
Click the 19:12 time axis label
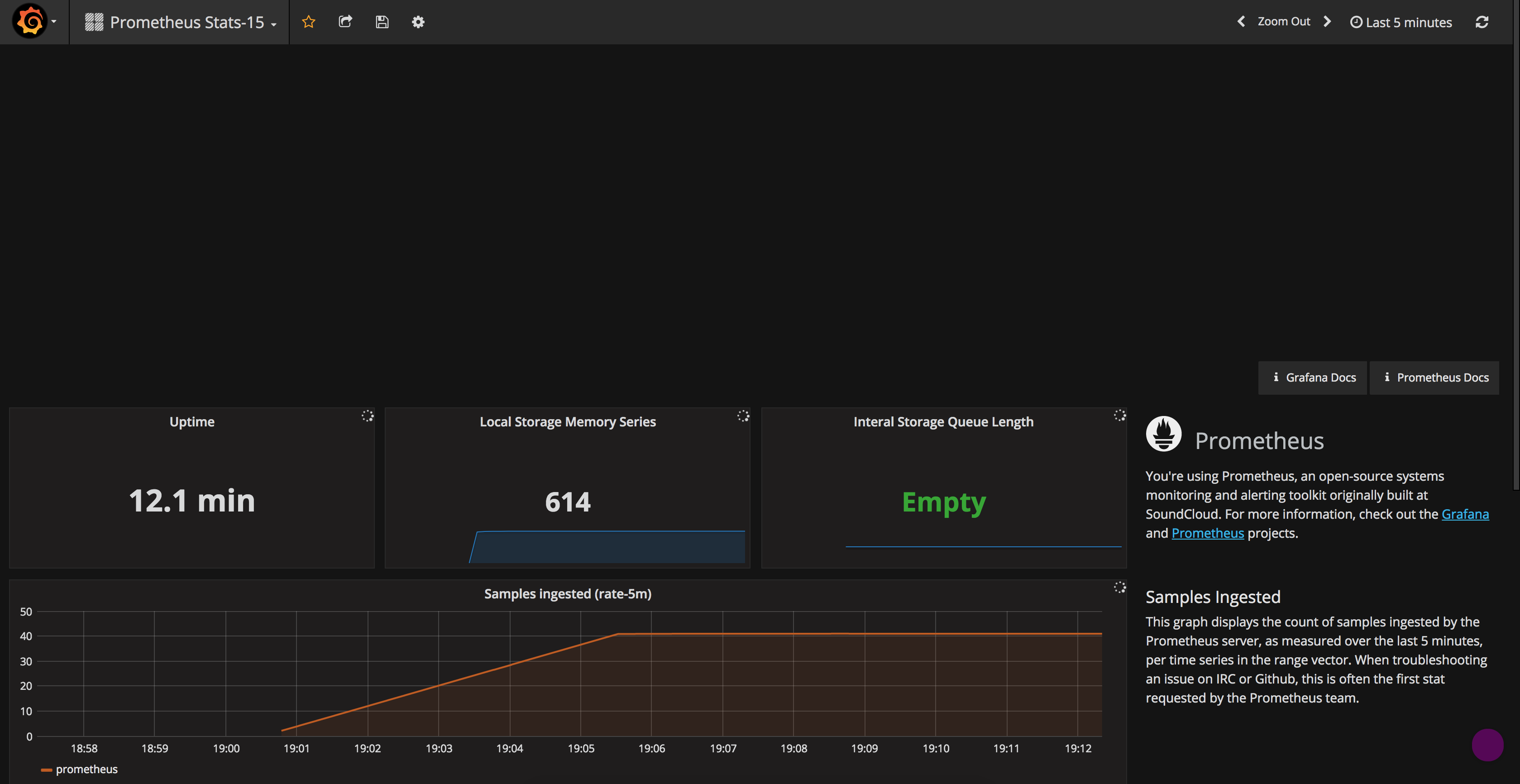[1077, 749]
